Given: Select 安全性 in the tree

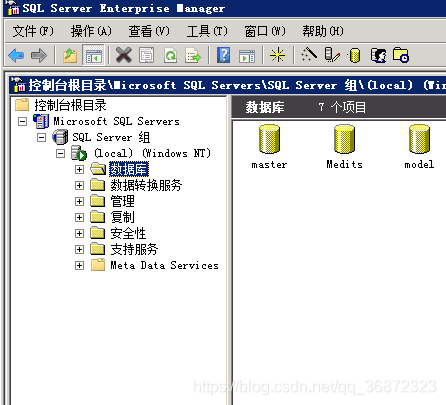Looking at the screenshot, I should click(128, 233).
